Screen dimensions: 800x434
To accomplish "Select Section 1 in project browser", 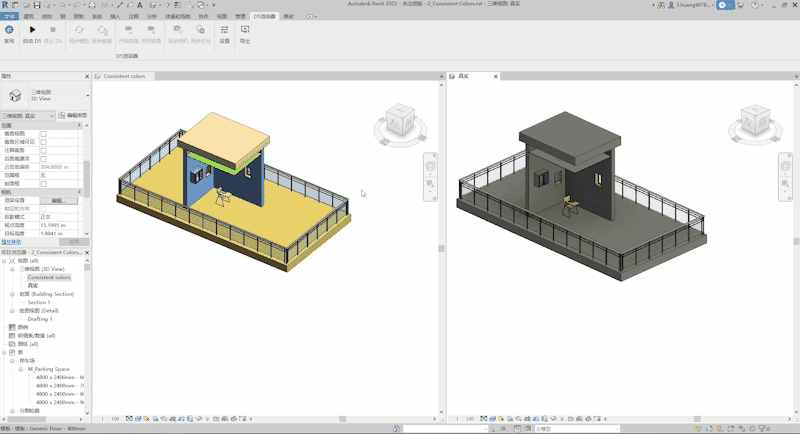I will [x=40, y=302].
